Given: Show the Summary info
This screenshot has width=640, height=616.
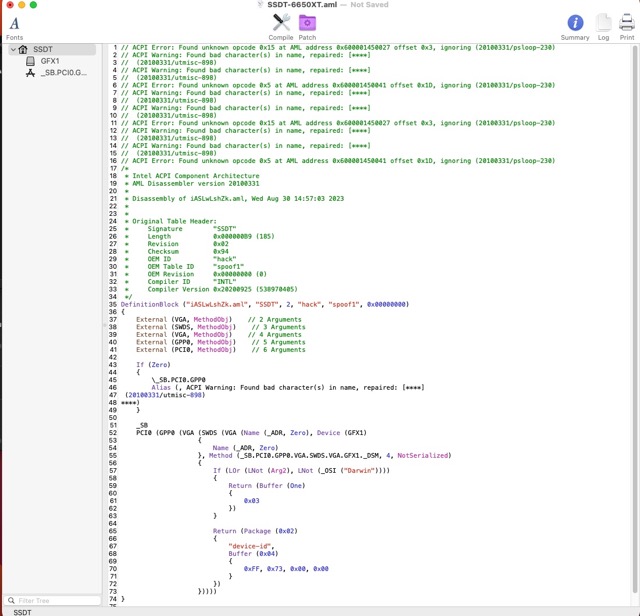Looking at the screenshot, I should [575, 23].
